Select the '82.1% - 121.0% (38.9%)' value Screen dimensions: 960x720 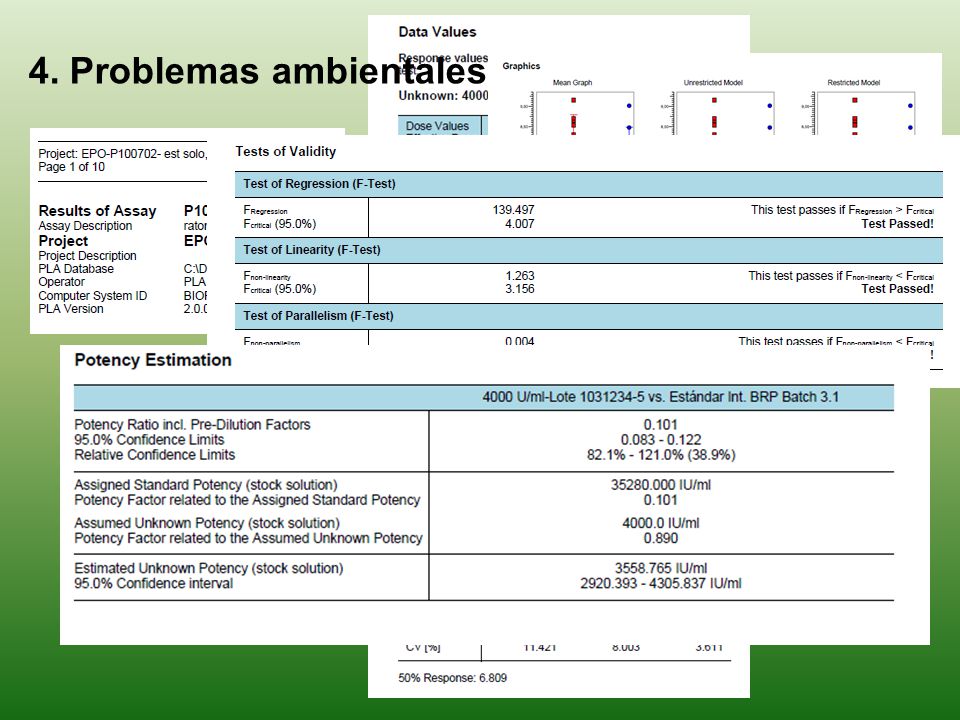661,455
